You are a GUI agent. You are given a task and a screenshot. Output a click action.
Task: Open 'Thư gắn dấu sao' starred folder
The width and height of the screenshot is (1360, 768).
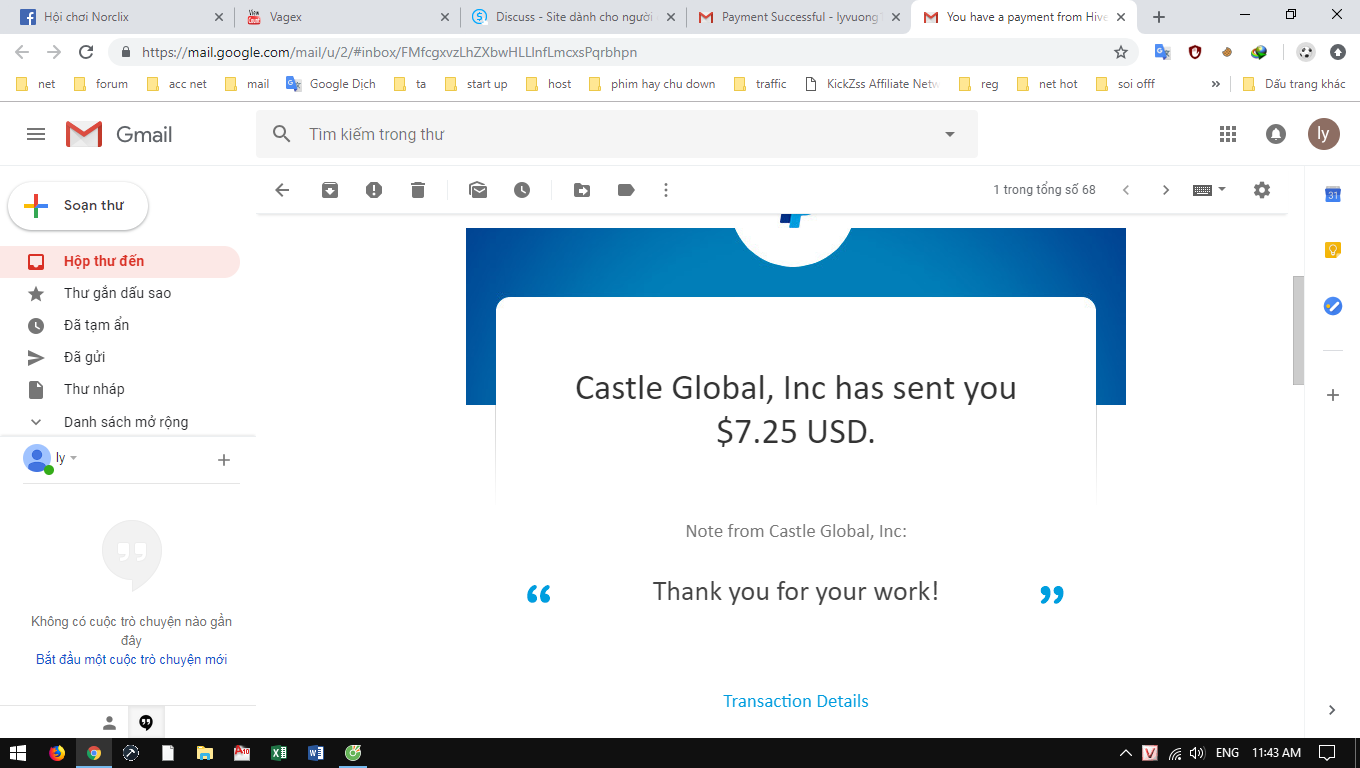[120, 293]
